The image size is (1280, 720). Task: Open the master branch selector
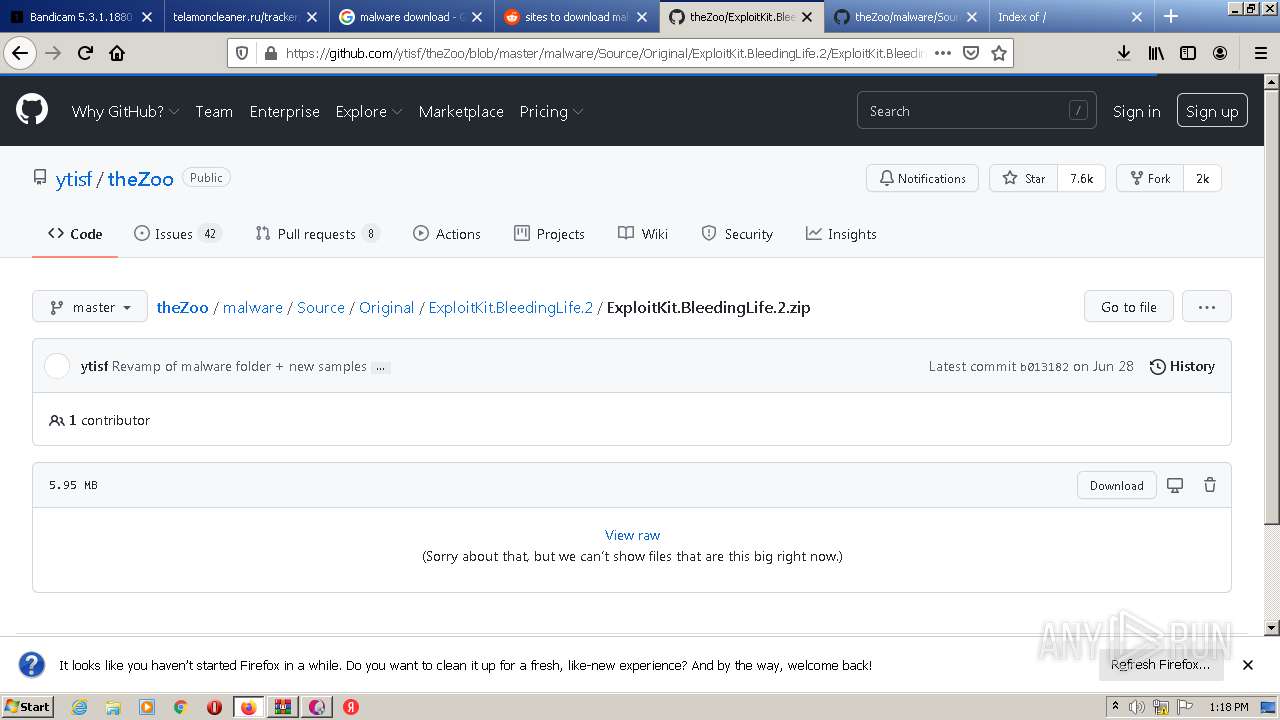pyautogui.click(x=90, y=307)
